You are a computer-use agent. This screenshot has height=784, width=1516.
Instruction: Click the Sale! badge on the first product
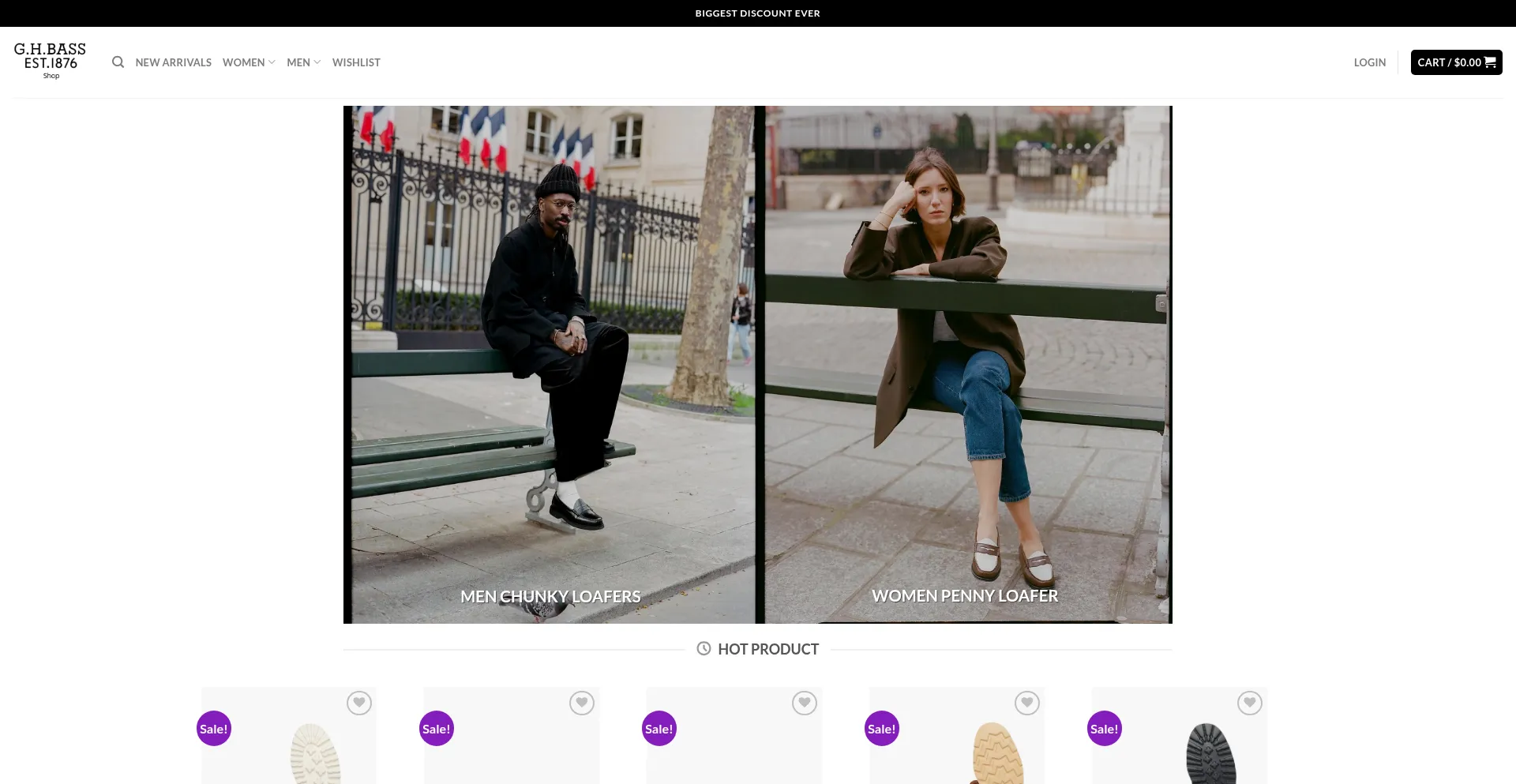coord(213,728)
